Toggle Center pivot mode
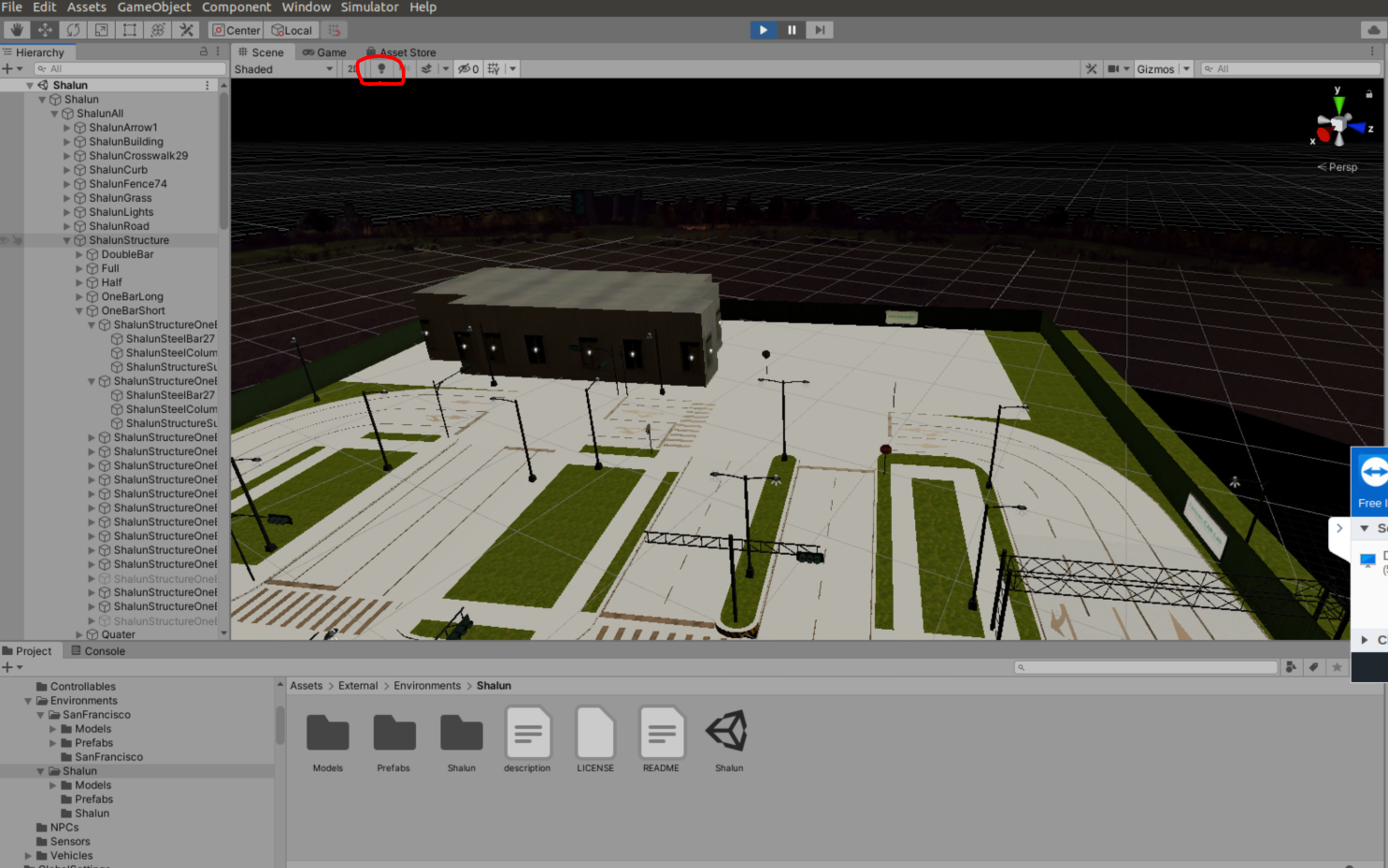The width and height of the screenshot is (1388, 868). [236, 30]
